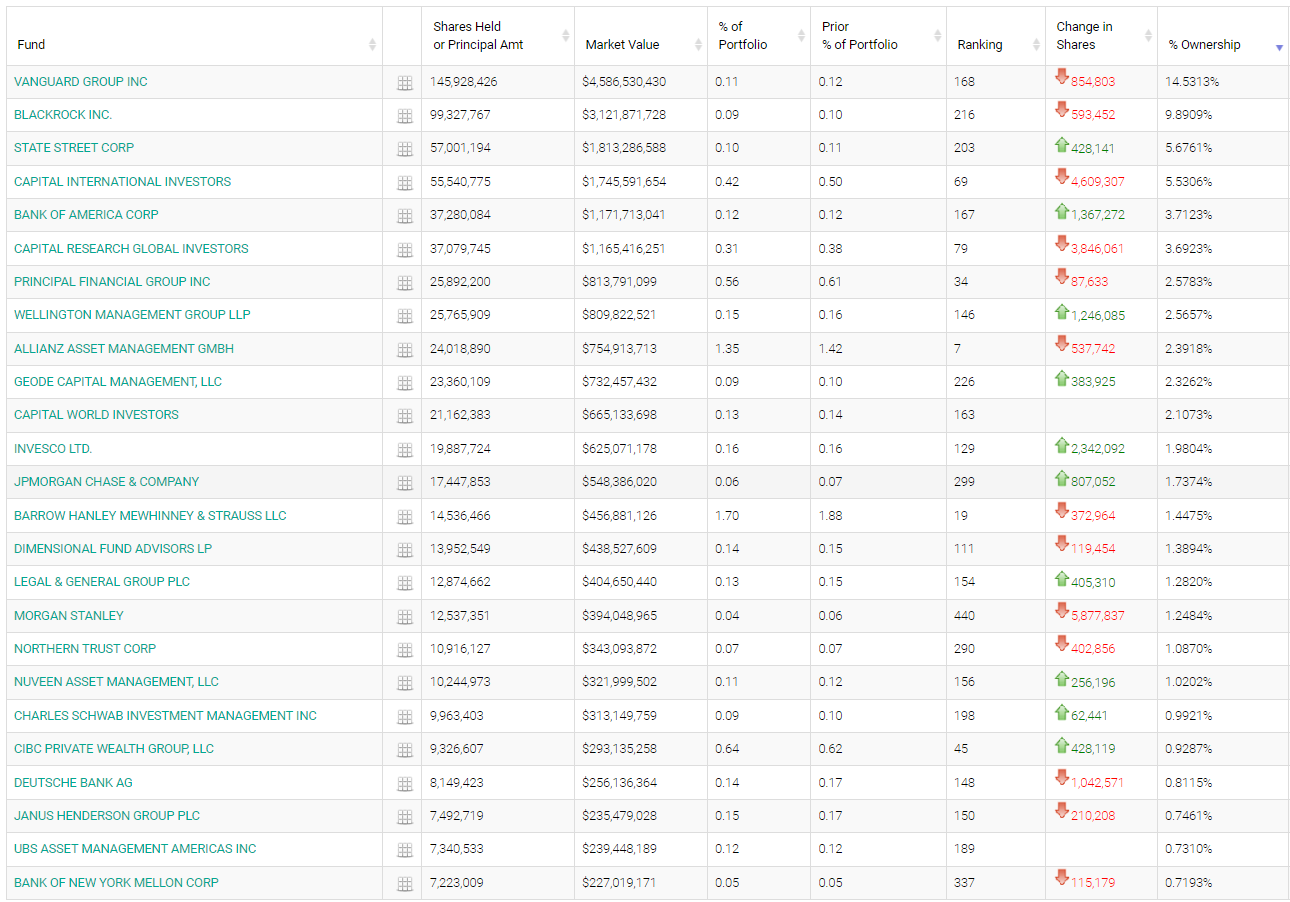Open grid icon for Capital International Investors
This screenshot has height=902, width=1290.
pyautogui.click(x=404, y=184)
